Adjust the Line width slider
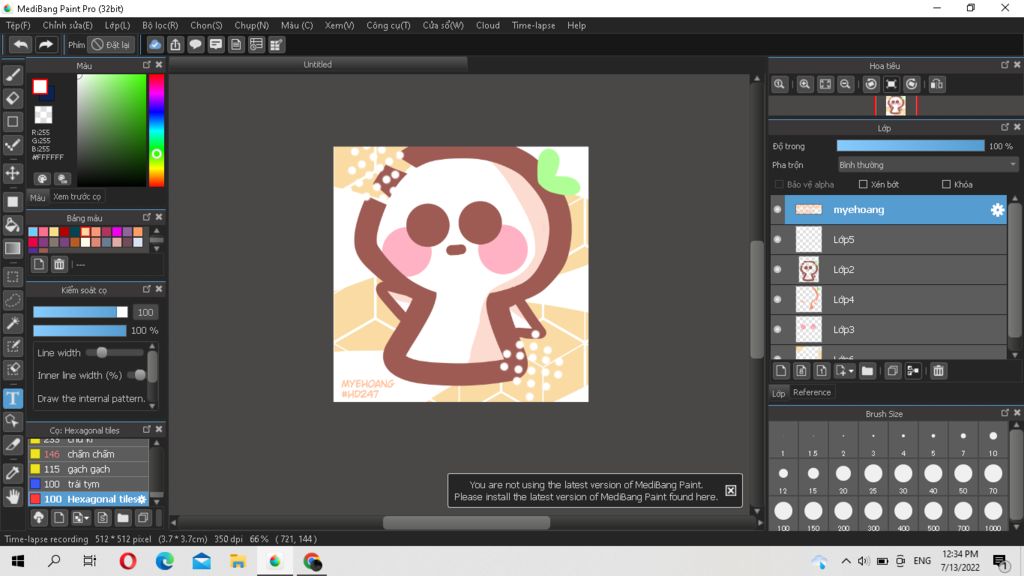Screen dimensions: 1024x576 tap(115, 353)
